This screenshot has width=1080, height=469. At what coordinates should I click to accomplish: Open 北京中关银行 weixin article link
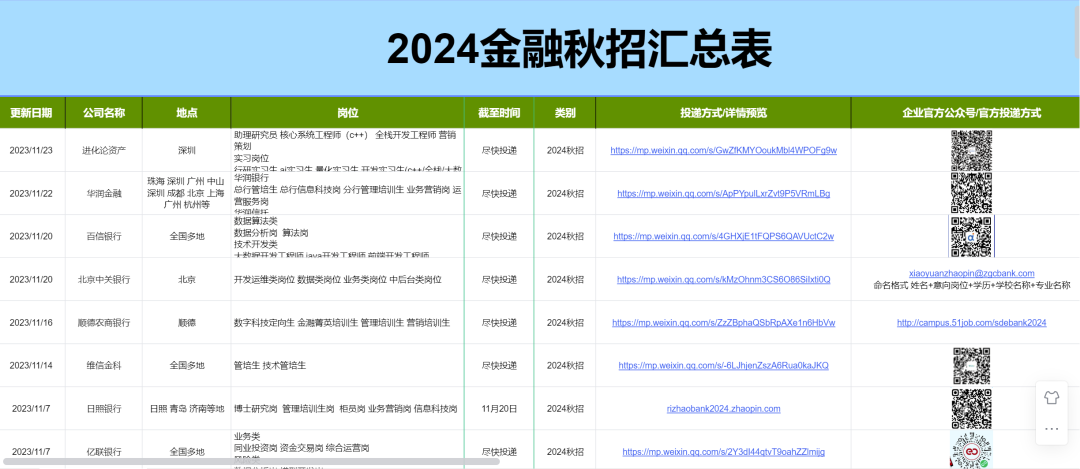(723, 280)
